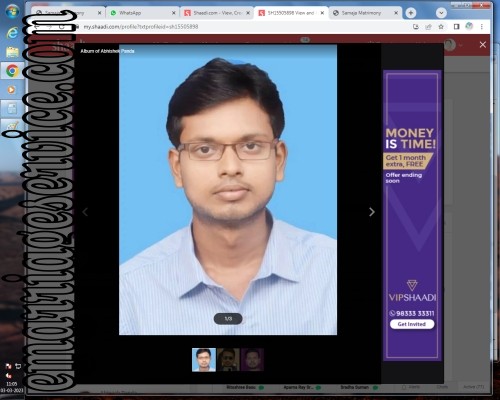The height and width of the screenshot is (400, 500).
Task: Launch Internet Explorer from the taskbar
Action: tap(12, 32)
